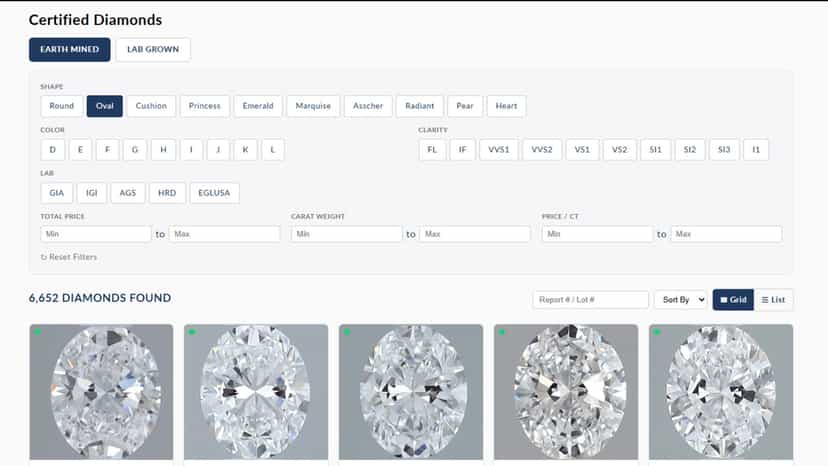
Task: Filter by SI3 clarity
Action: [724, 150]
